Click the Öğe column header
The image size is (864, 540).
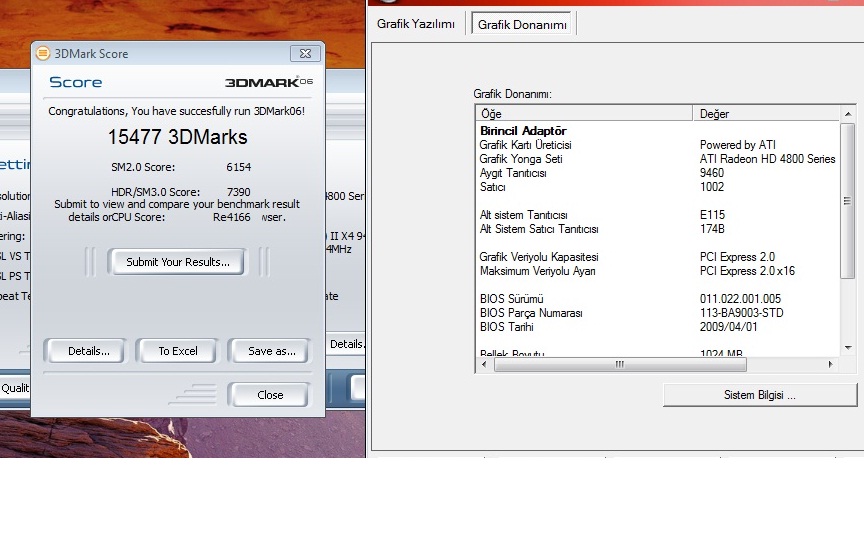pos(584,114)
